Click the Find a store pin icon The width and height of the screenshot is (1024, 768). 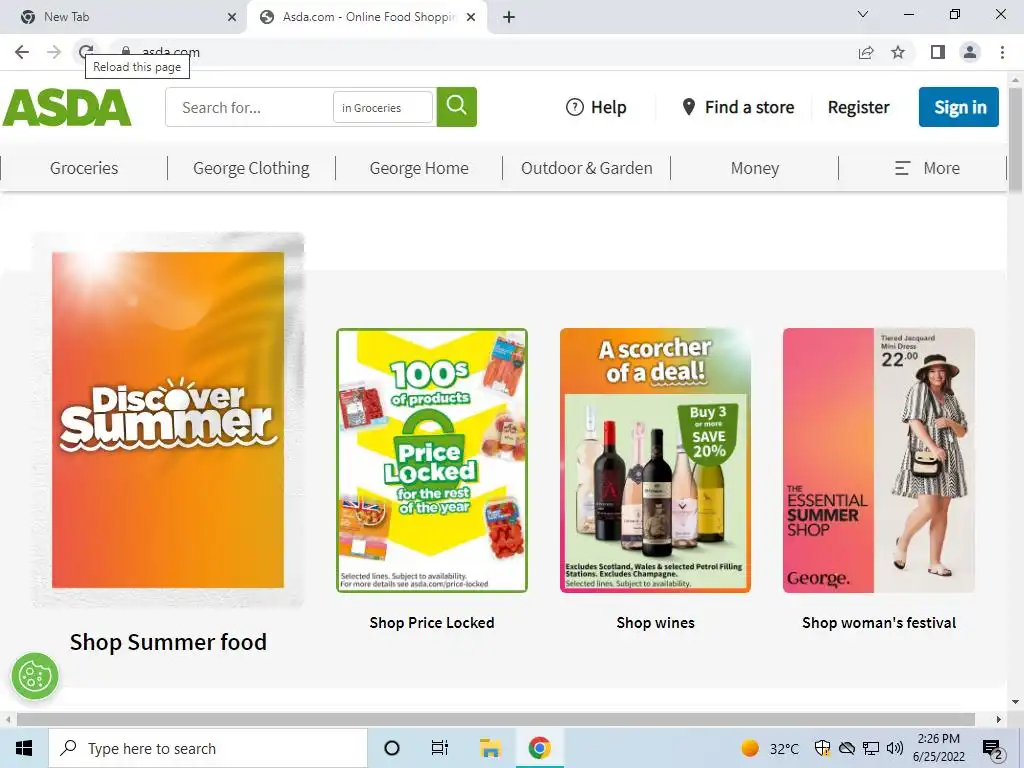(688, 107)
